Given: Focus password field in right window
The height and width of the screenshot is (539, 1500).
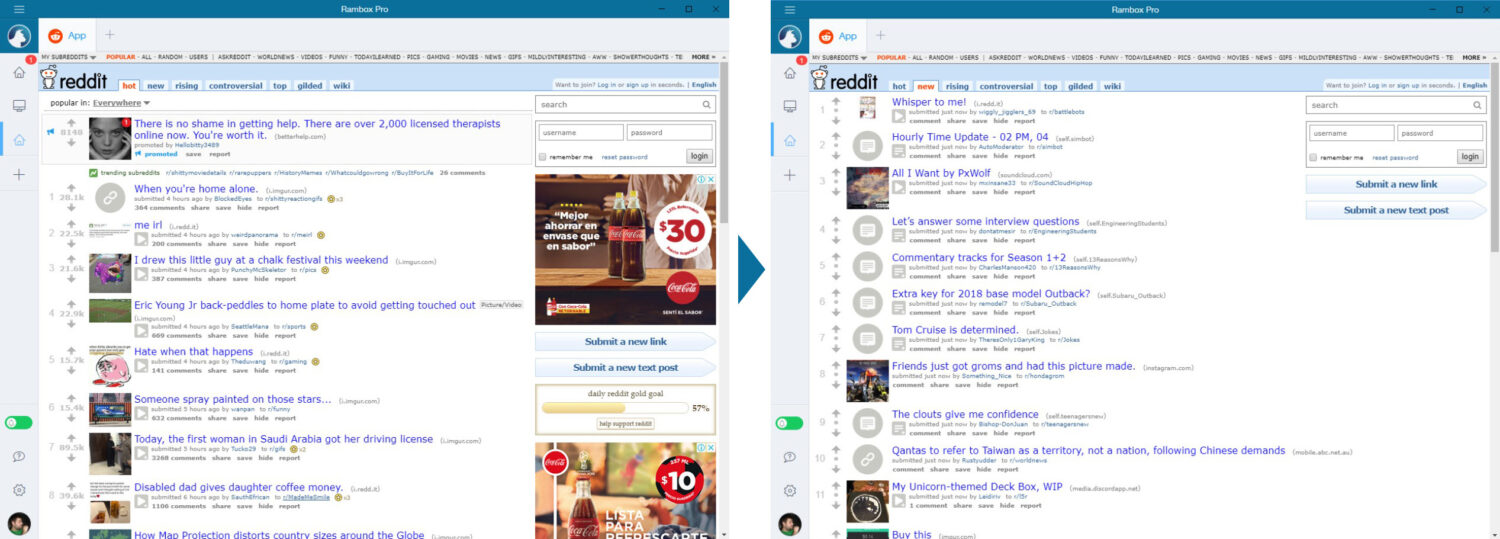Looking at the screenshot, I should click(1440, 132).
